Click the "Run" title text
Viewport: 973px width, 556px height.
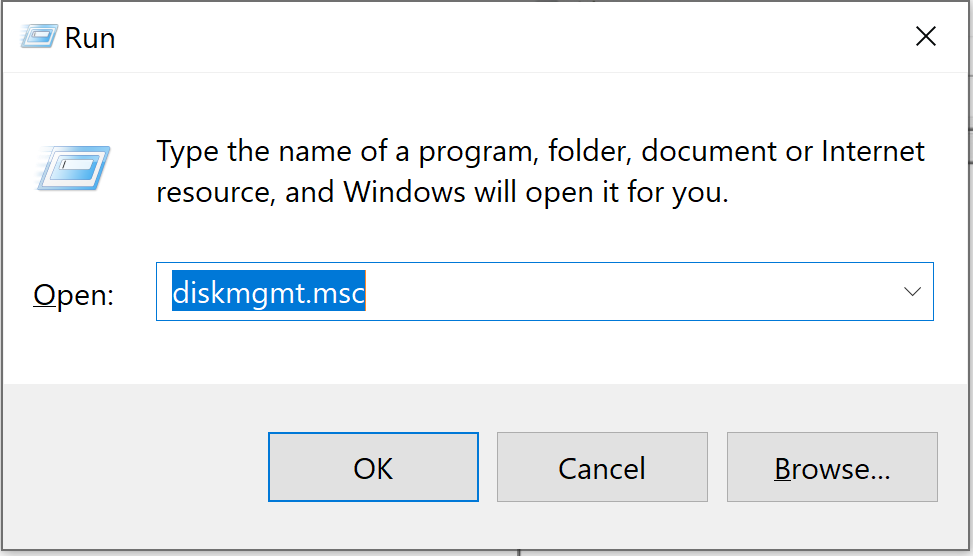90,38
